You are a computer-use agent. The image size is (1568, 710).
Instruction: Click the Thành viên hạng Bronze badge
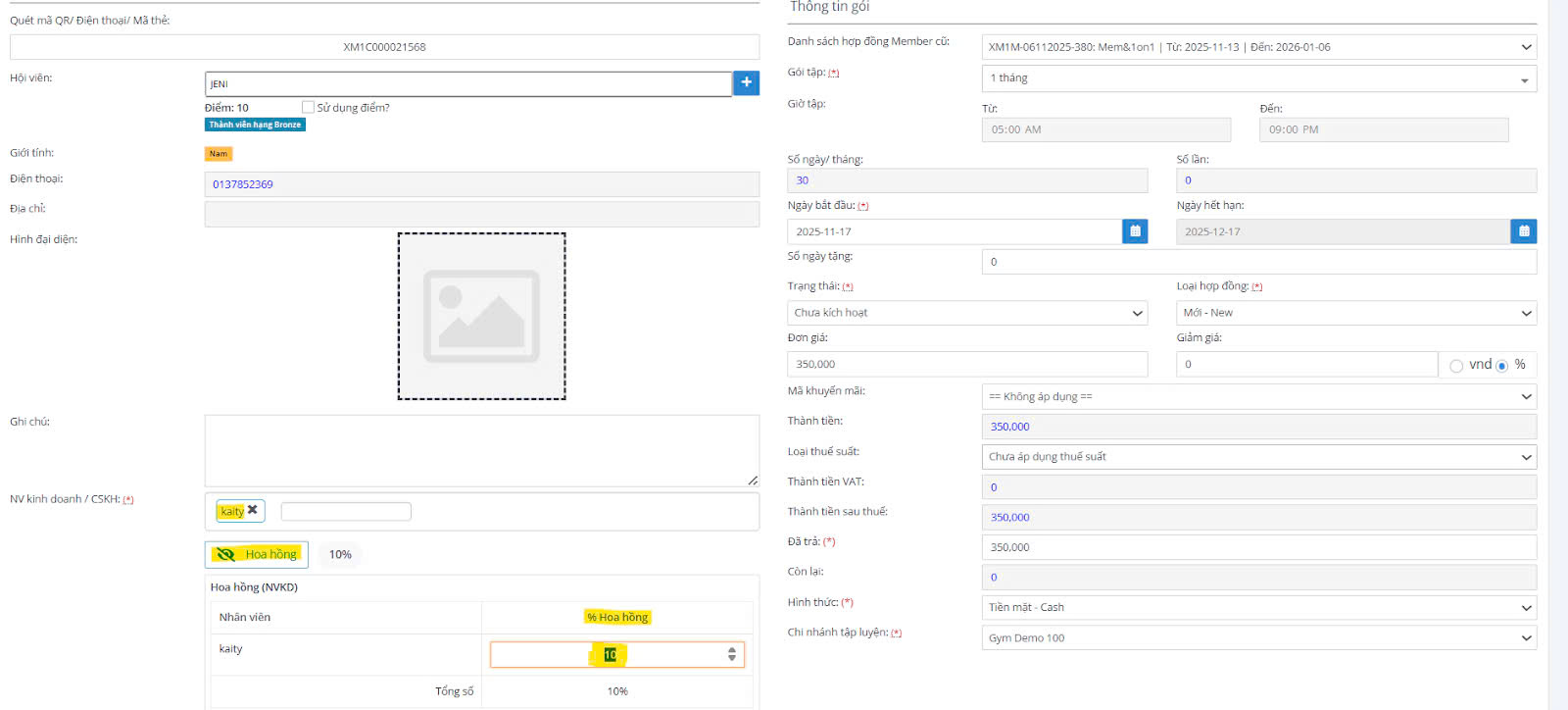coord(255,125)
